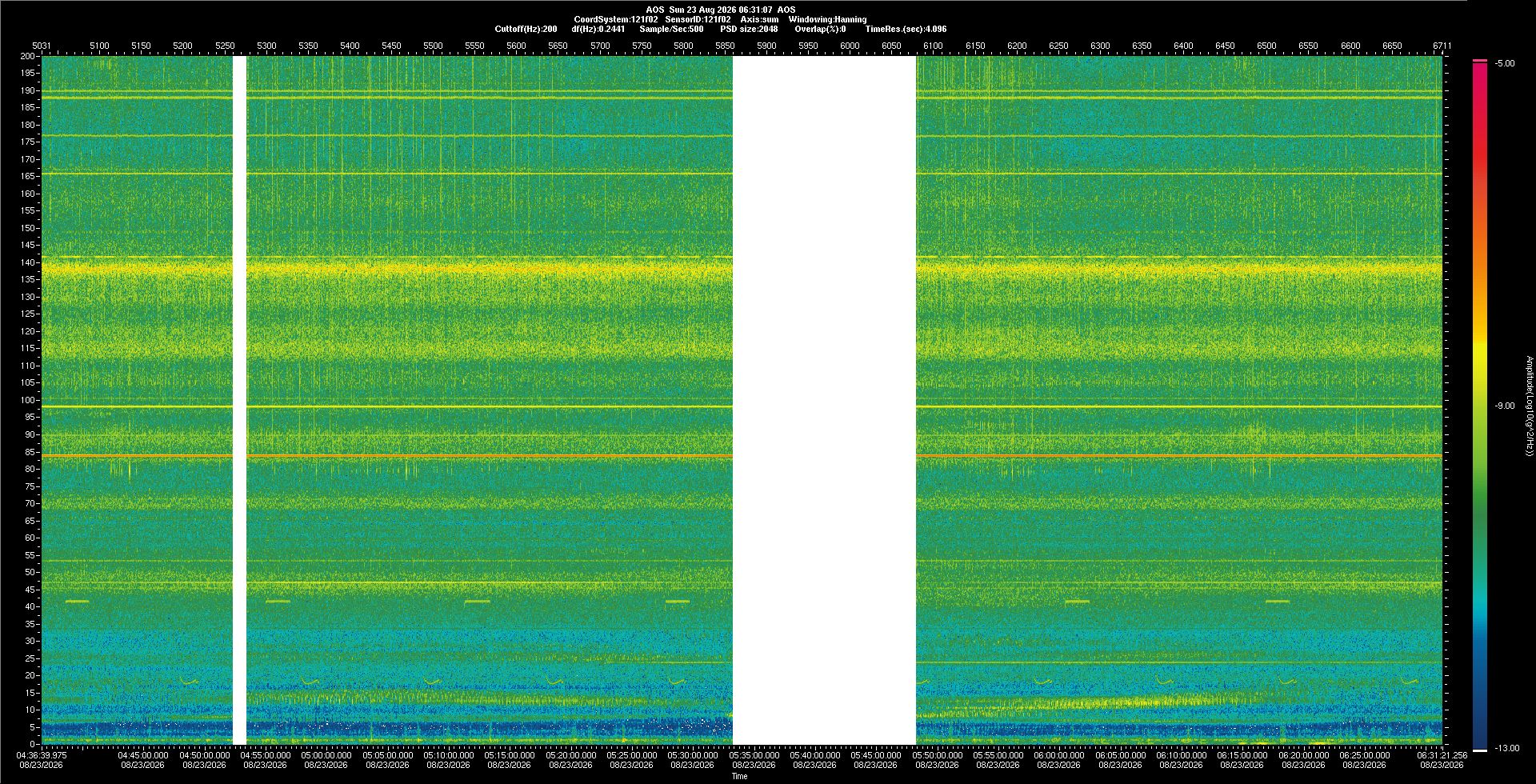Click the 05:35:00.000 time axis label
Screen dimensions: 1536x784
754,754
